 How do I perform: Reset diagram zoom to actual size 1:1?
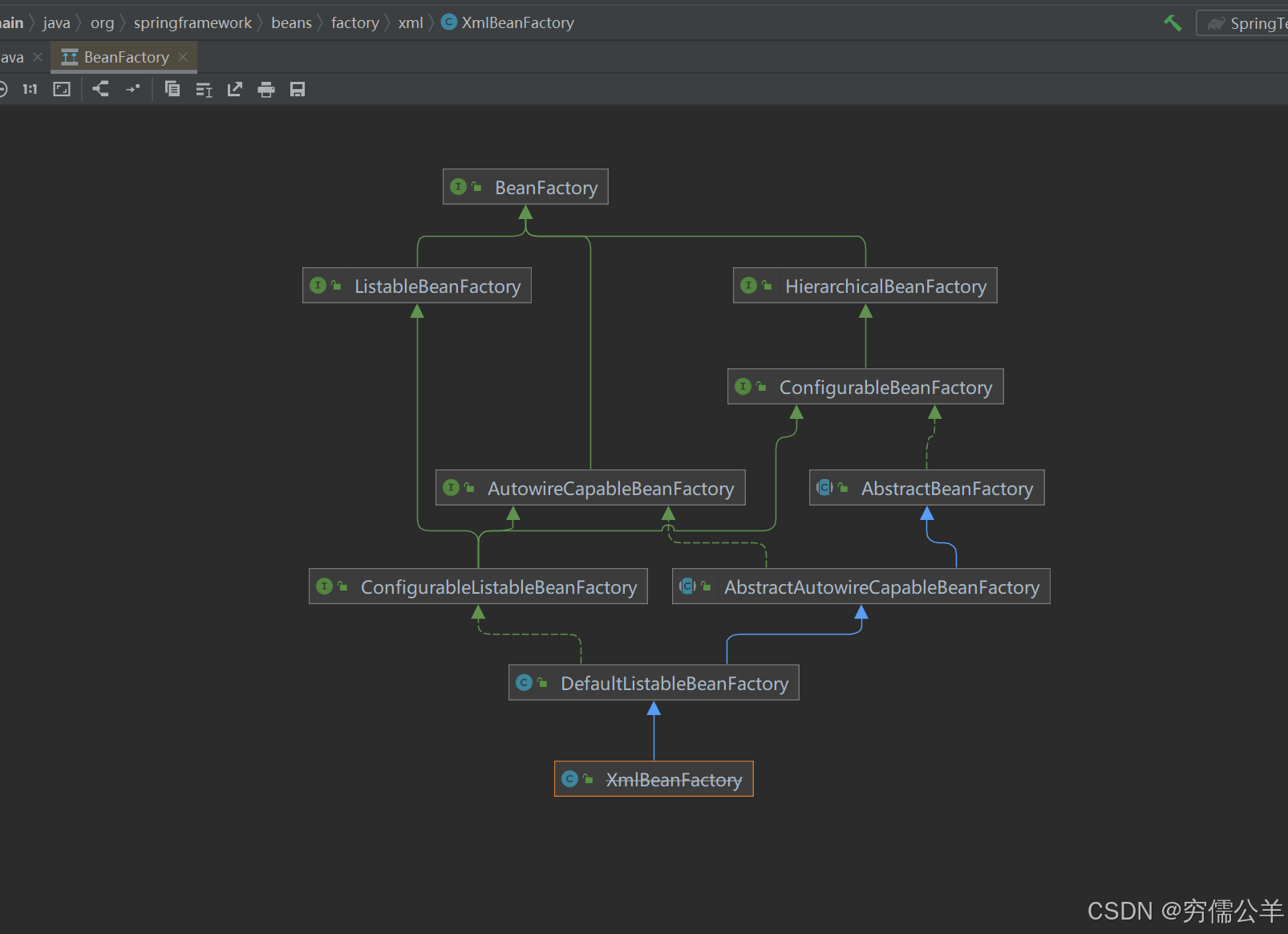[30, 89]
